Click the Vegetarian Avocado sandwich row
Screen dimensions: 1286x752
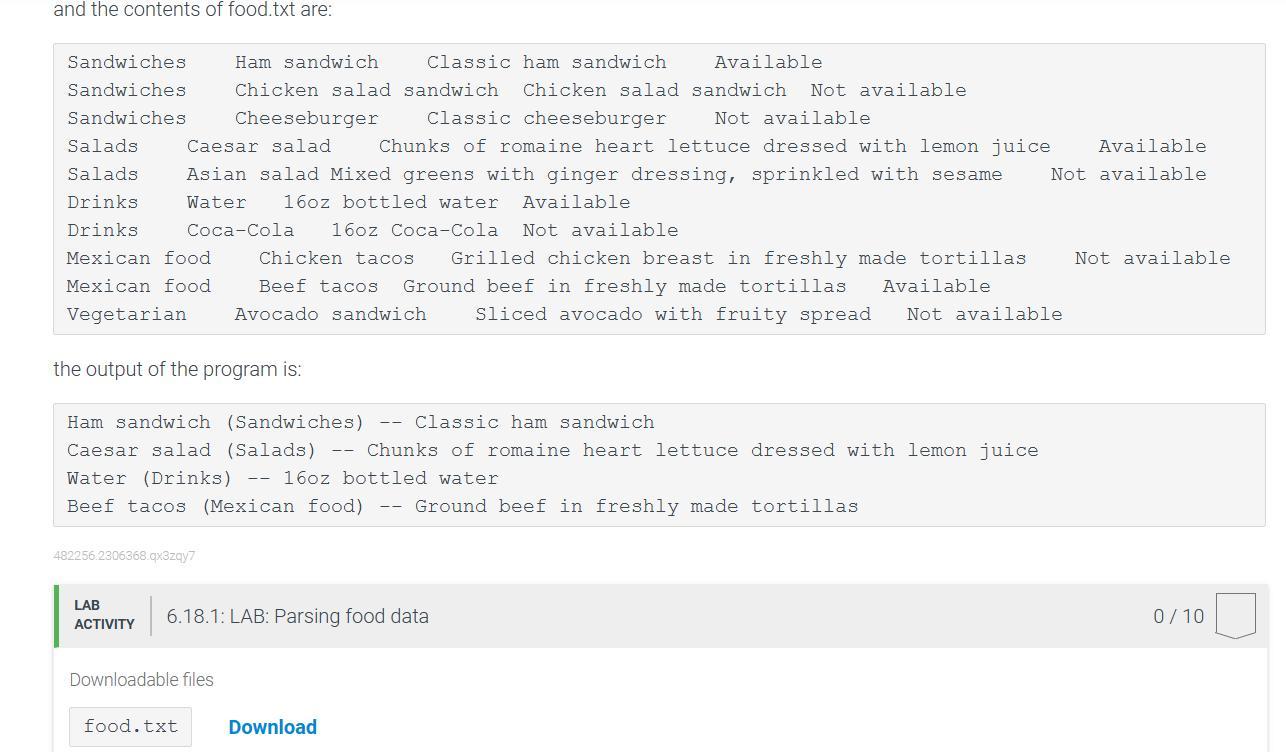[564, 314]
